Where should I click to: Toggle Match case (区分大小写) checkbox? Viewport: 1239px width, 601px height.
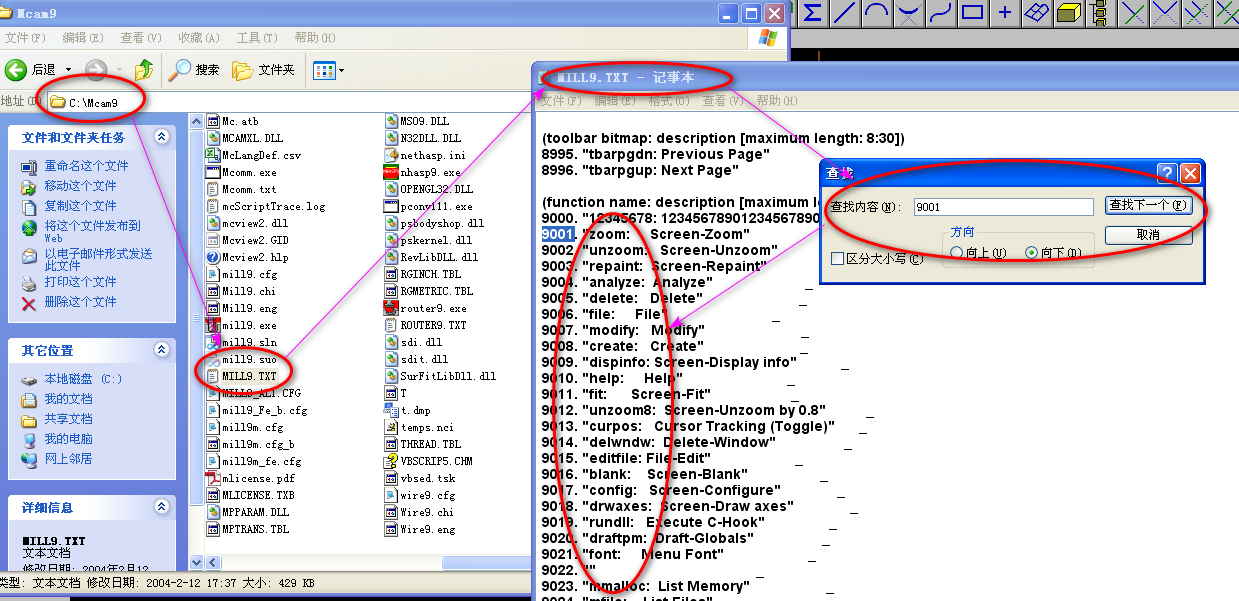[x=838, y=259]
